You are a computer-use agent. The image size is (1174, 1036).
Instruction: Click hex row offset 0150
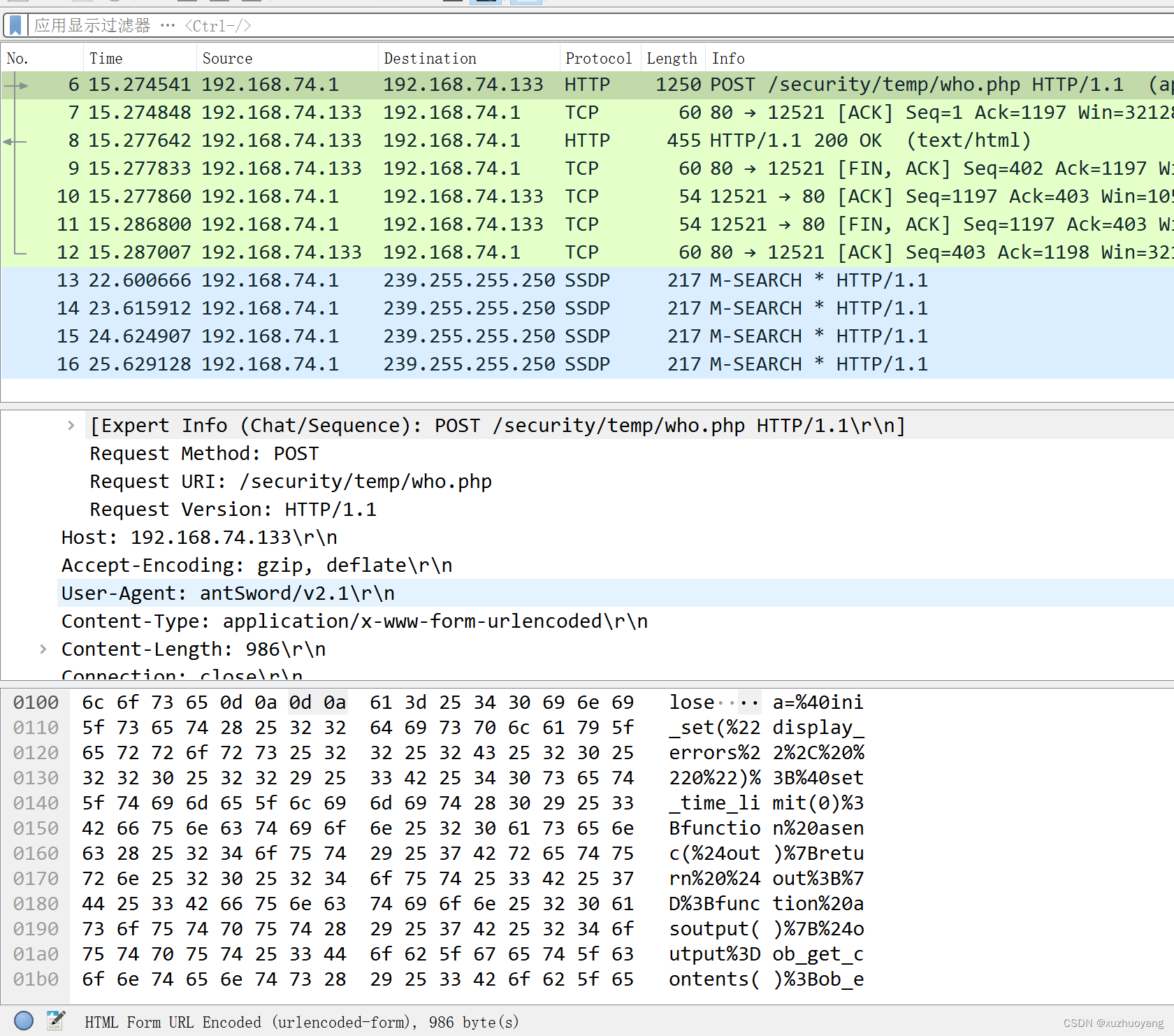click(36, 828)
